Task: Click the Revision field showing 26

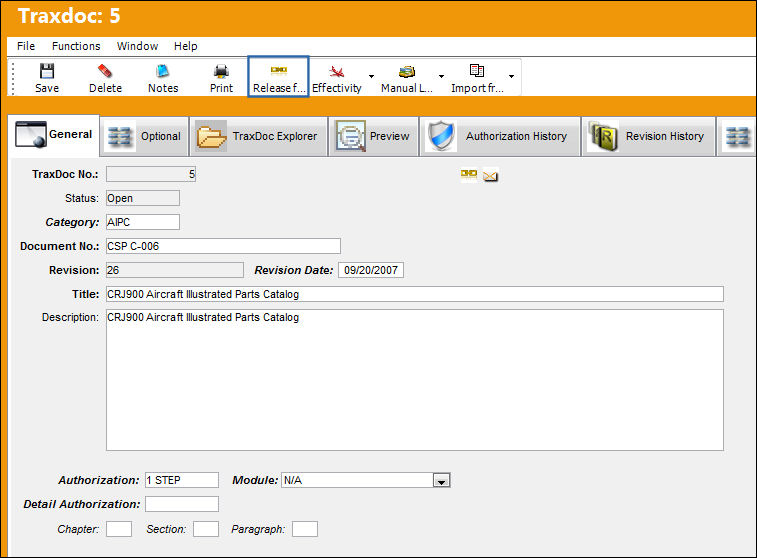Action: point(175,270)
